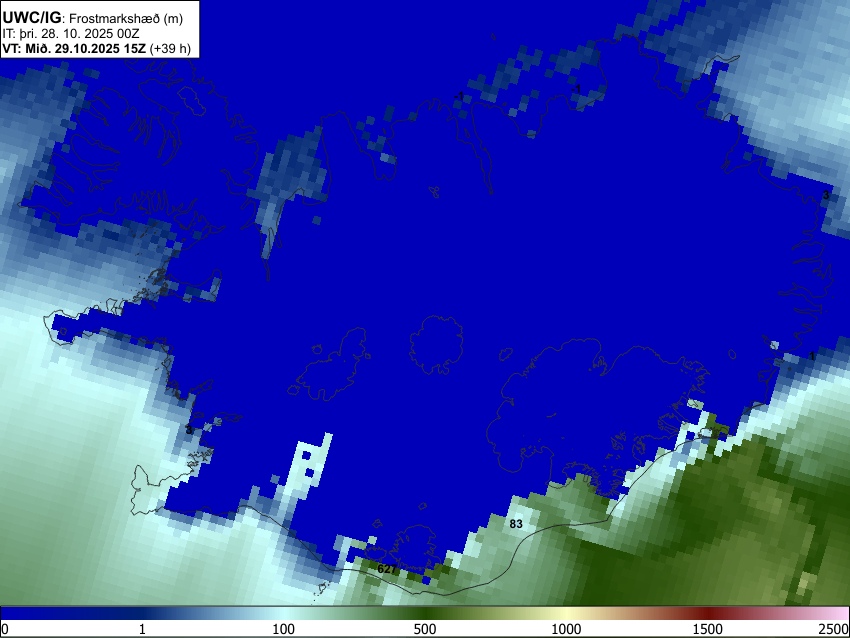
Task: Click the freezing-level color scale bar
Action: point(425,613)
